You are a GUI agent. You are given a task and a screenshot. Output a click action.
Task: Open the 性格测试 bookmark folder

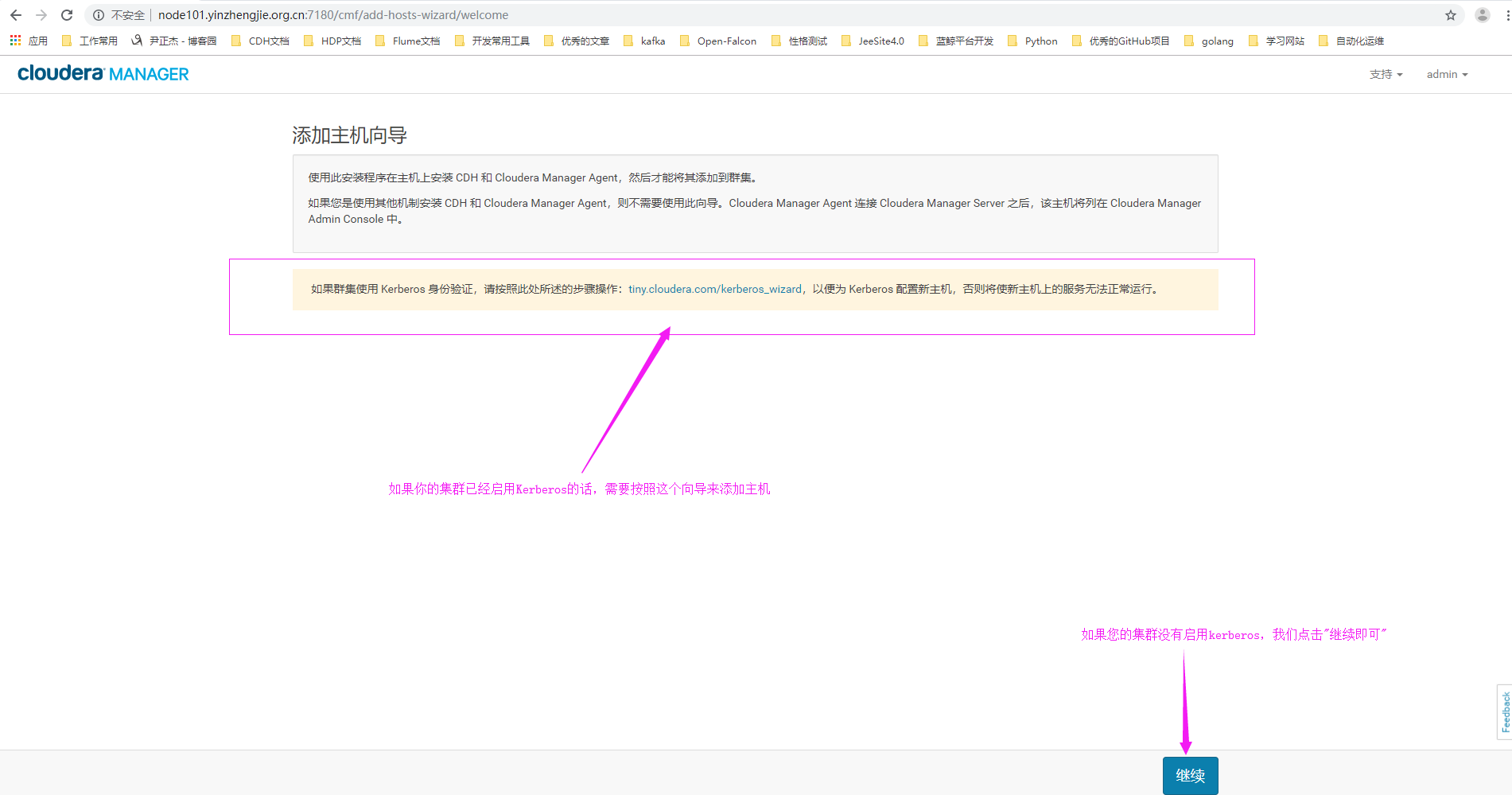click(799, 41)
